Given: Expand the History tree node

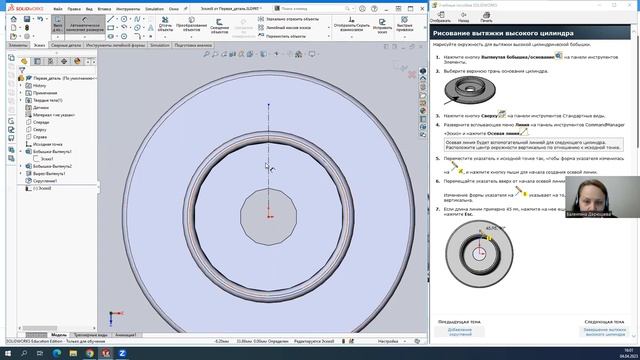Looking at the screenshot, I should [21, 86].
